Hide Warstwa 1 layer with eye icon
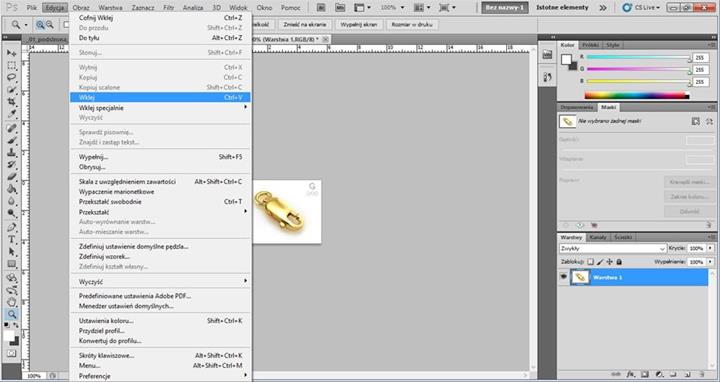The height and width of the screenshot is (382, 720). [x=563, y=277]
